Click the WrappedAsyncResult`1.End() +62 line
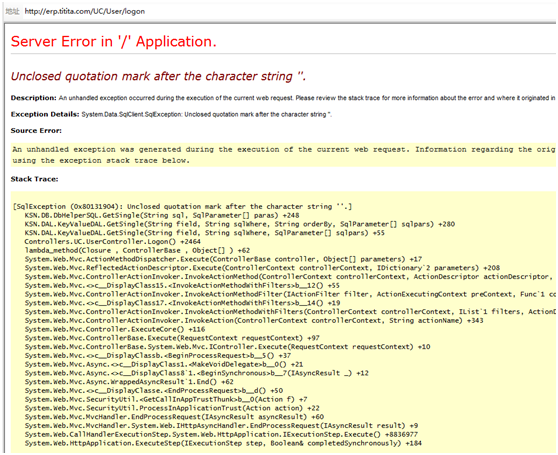Image resolution: width=558 pixels, height=455 pixels. pos(129,382)
